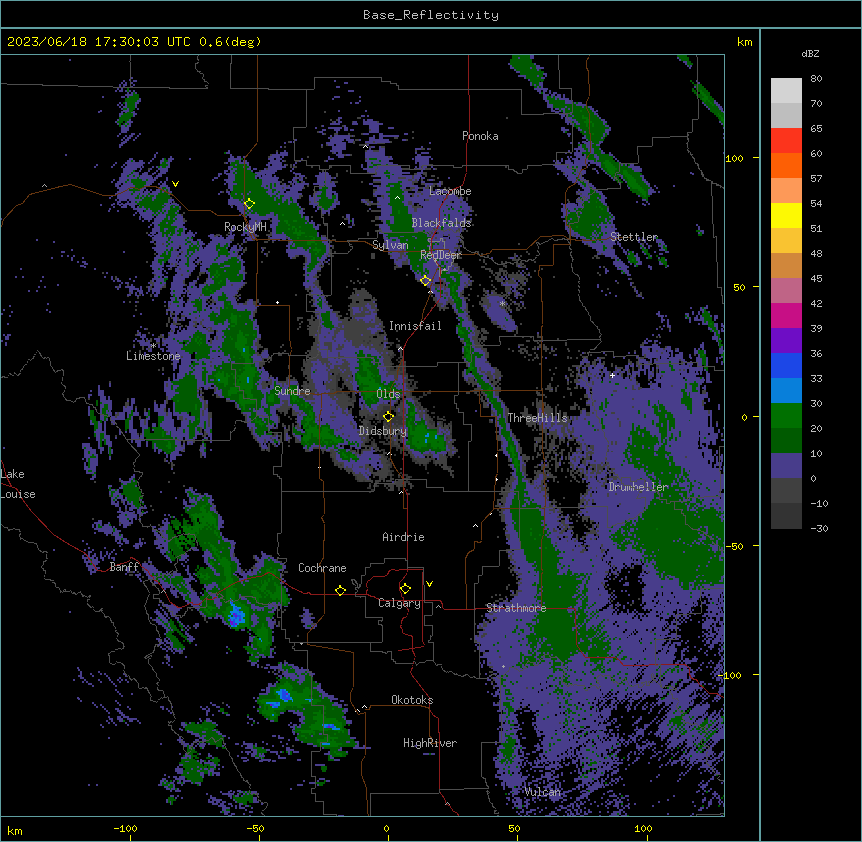Click the yellow marker near Cochrane
The width and height of the screenshot is (862, 842).
(x=340, y=590)
